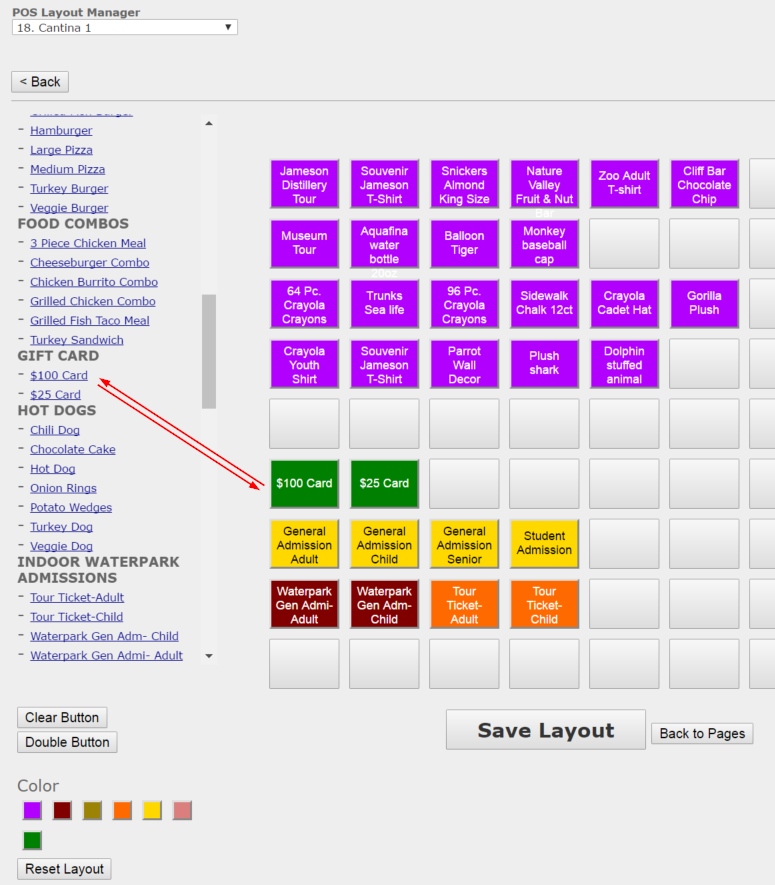Image resolution: width=775 pixels, height=885 pixels.
Task: Click the General Admission Senior button
Action: [x=464, y=544]
